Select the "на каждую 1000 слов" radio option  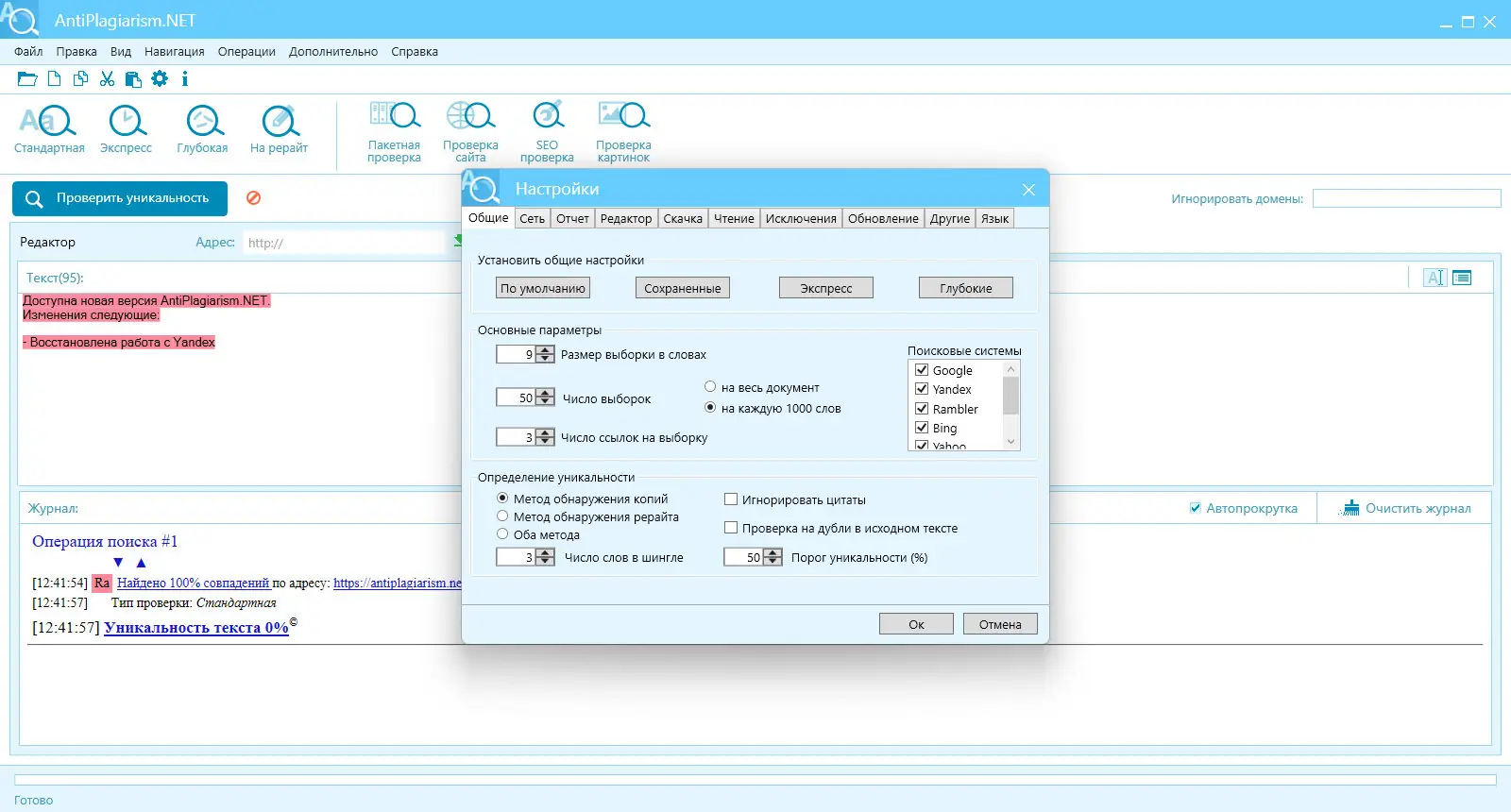tap(710, 408)
